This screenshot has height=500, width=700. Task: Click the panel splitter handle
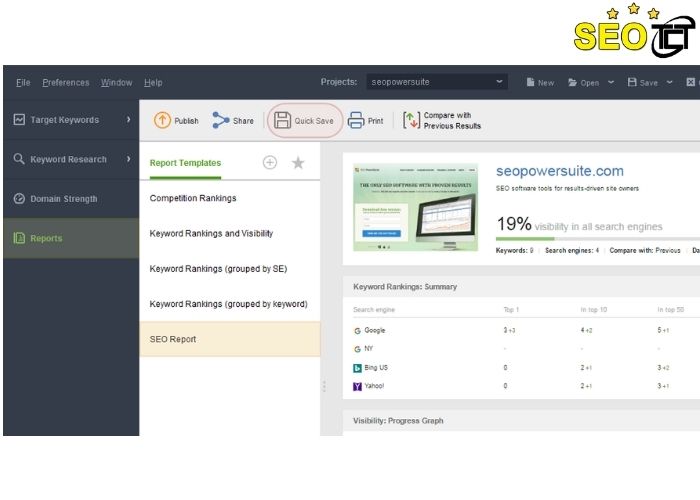[324, 386]
